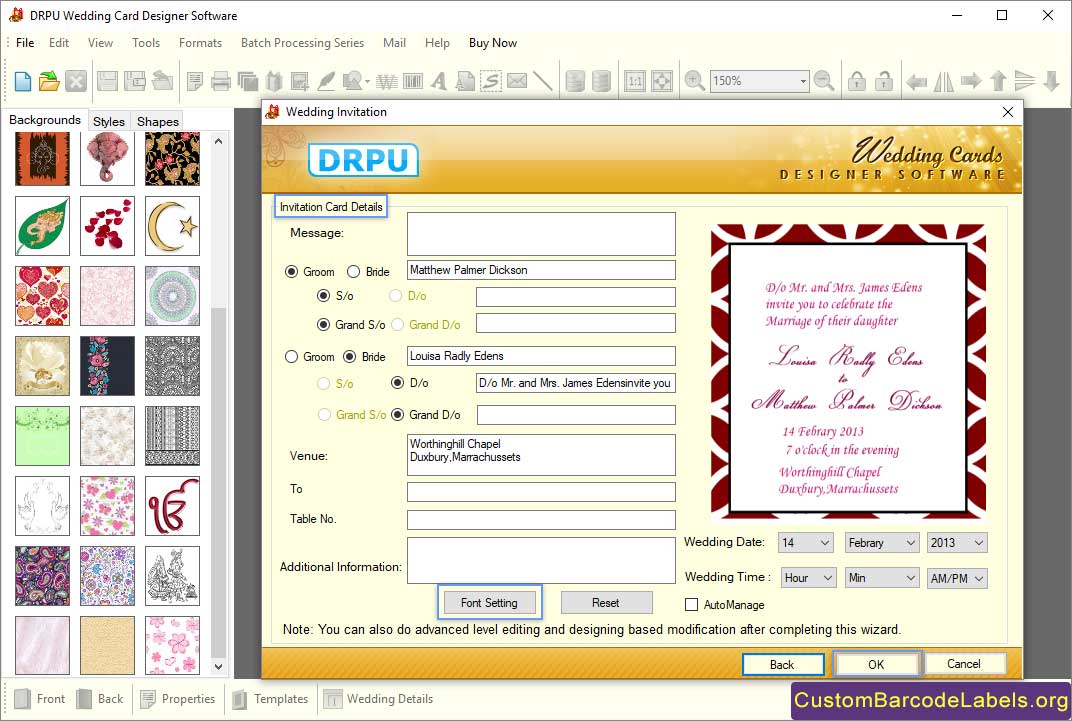
Task: Select the first S/o radio button
Action: click(x=323, y=296)
